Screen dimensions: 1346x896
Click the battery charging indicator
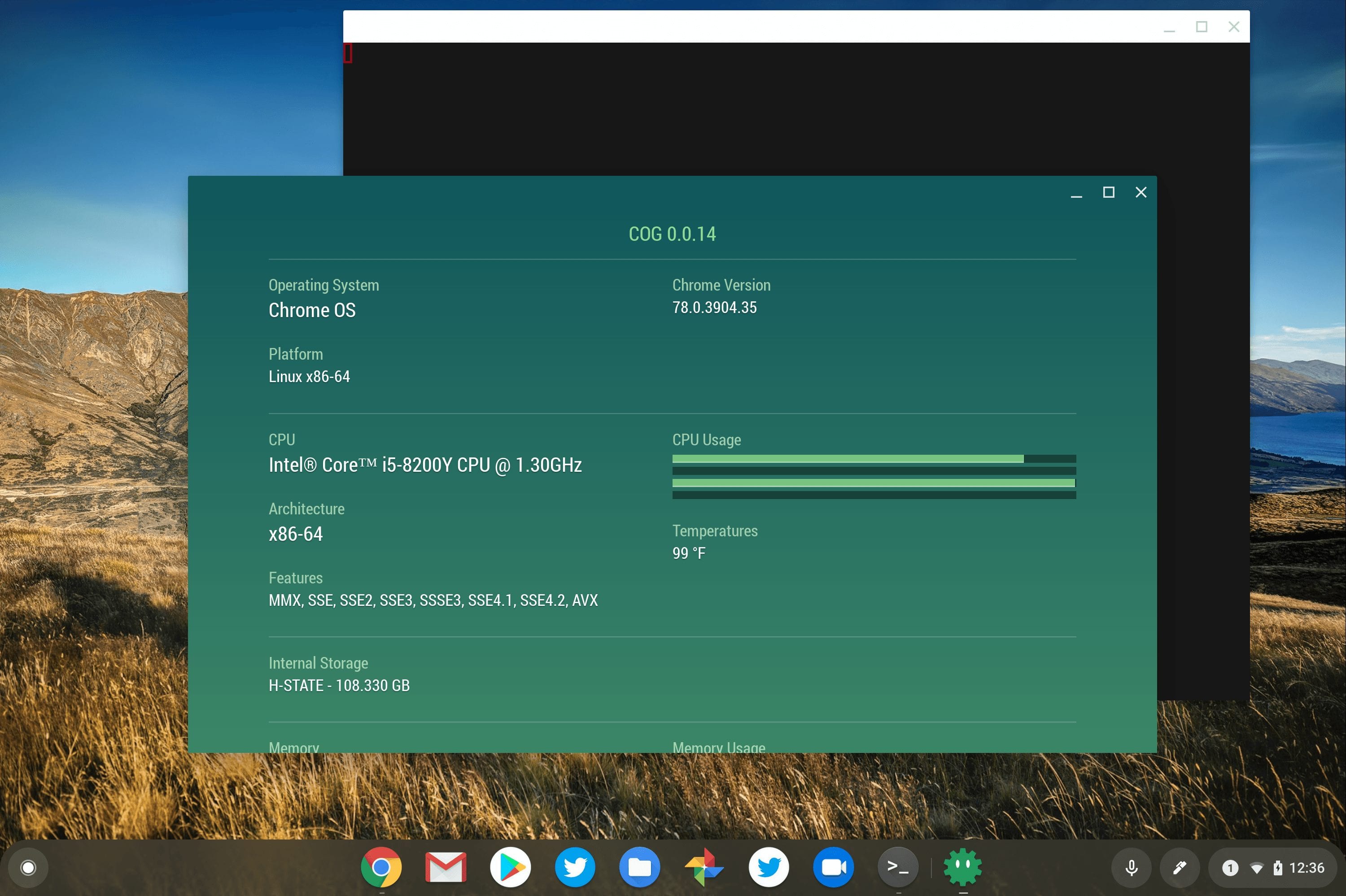[1277, 868]
